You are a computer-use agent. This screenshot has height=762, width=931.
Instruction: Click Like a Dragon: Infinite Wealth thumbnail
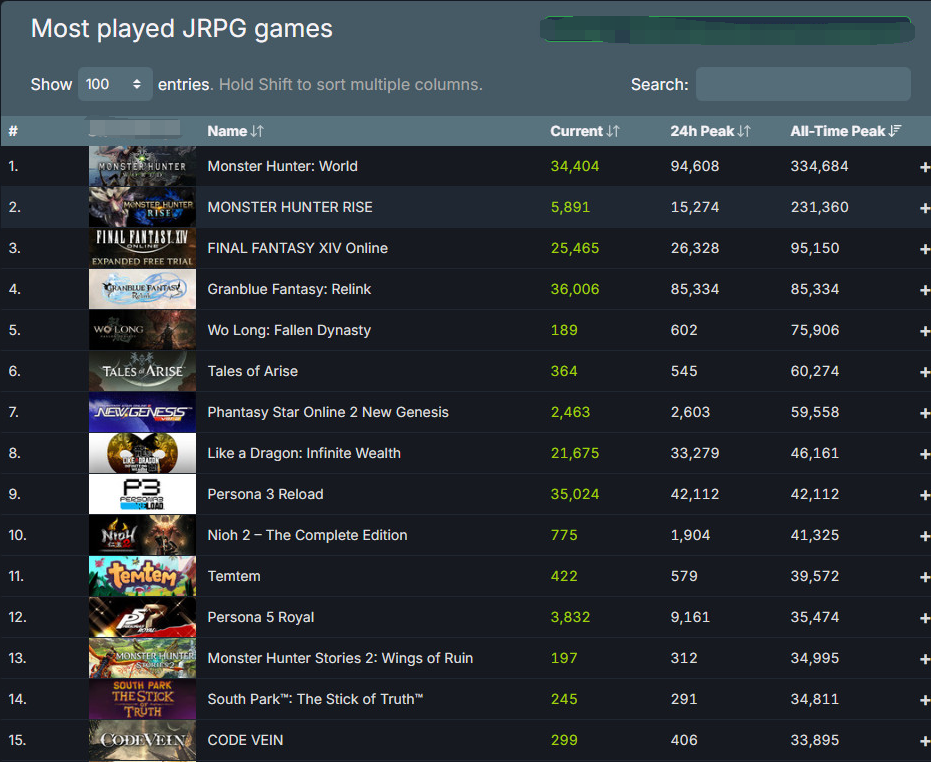point(142,453)
